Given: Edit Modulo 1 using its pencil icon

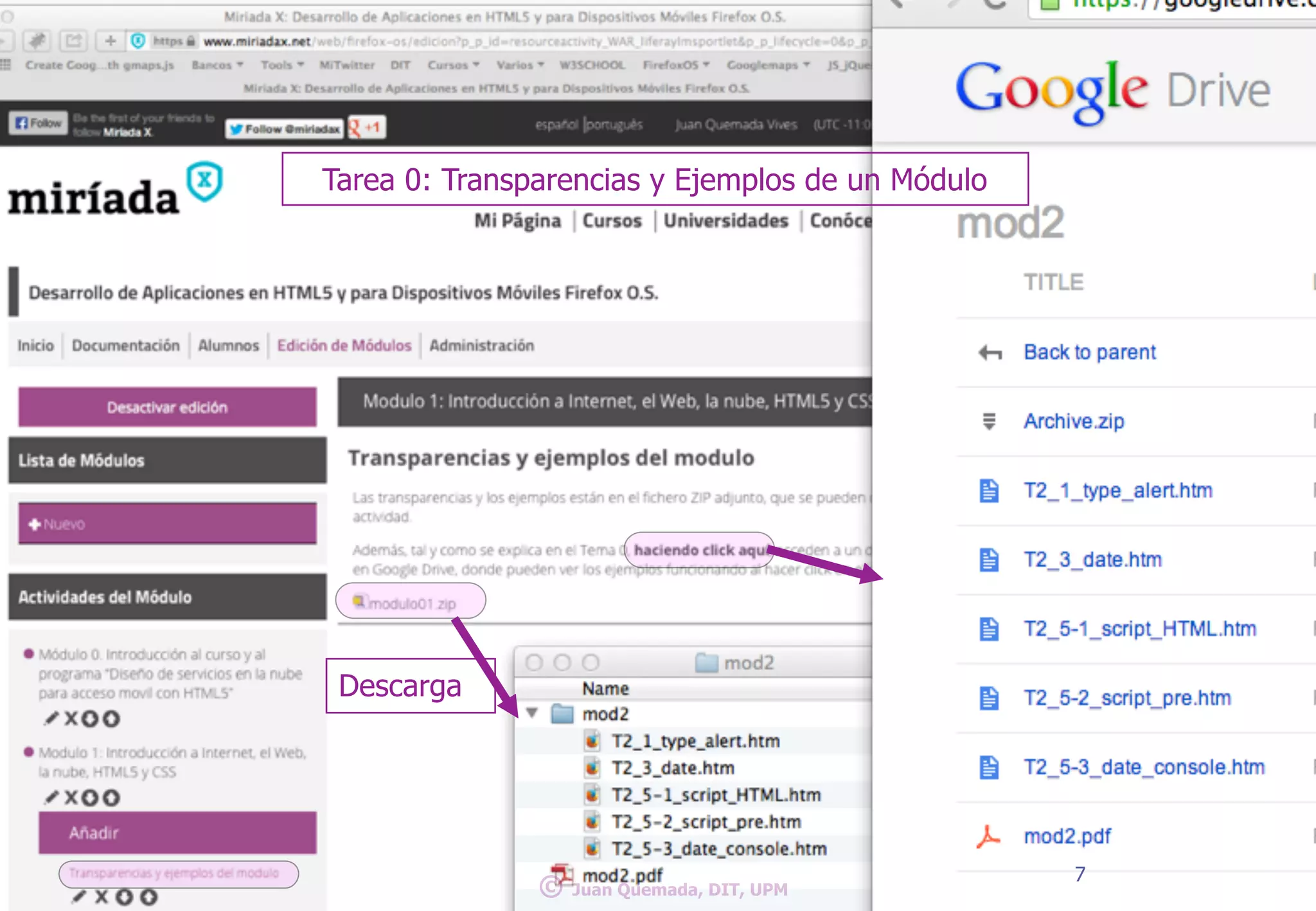Looking at the screenshot, I should pyautogui.click(x=51, y=797).
